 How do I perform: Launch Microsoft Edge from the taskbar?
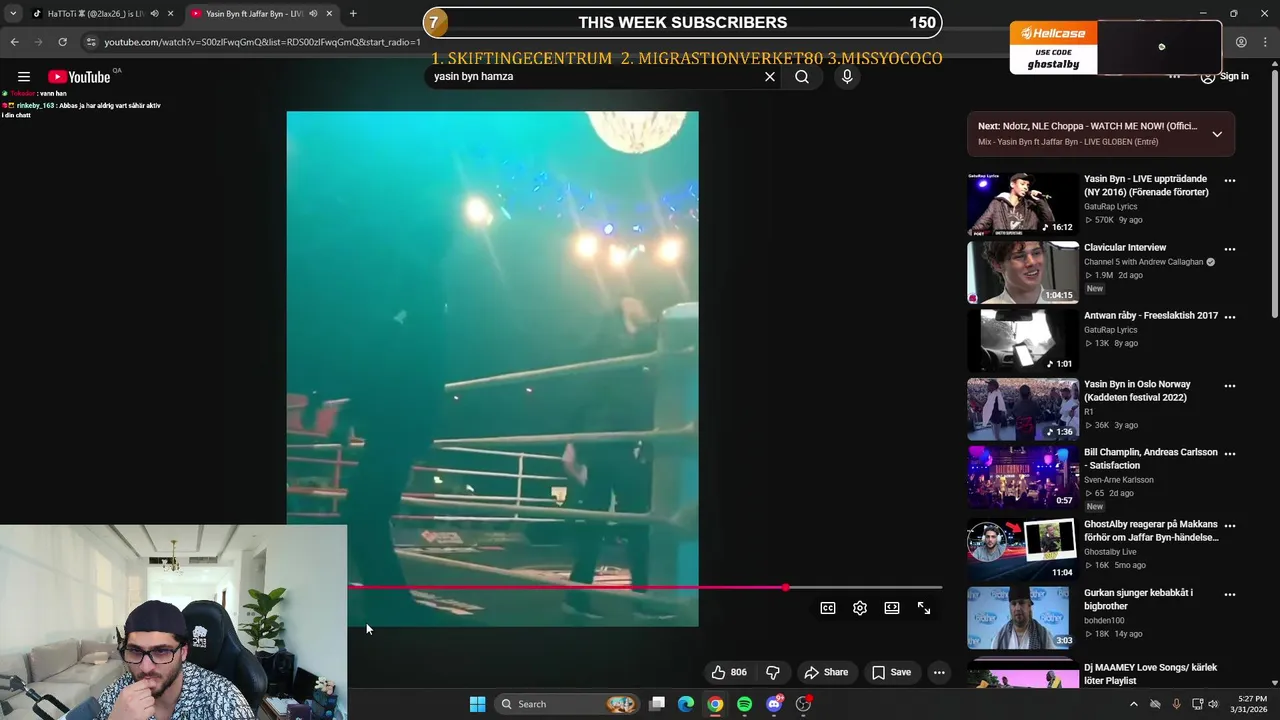click(686, 704)
